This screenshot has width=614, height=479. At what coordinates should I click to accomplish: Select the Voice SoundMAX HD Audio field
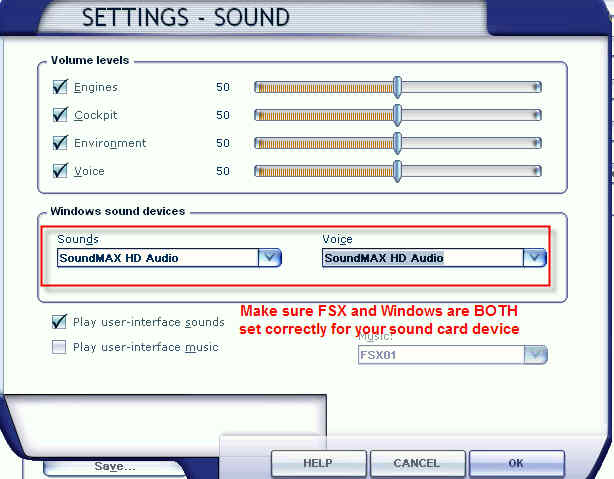[x=422, y=258]
